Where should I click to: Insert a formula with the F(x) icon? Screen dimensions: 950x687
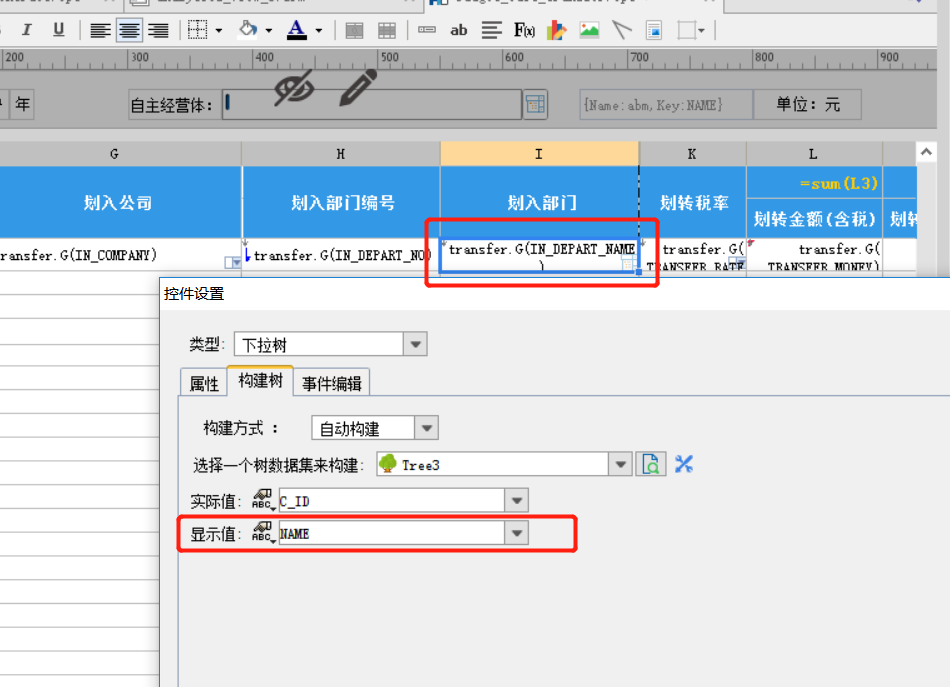click(524, 30)
